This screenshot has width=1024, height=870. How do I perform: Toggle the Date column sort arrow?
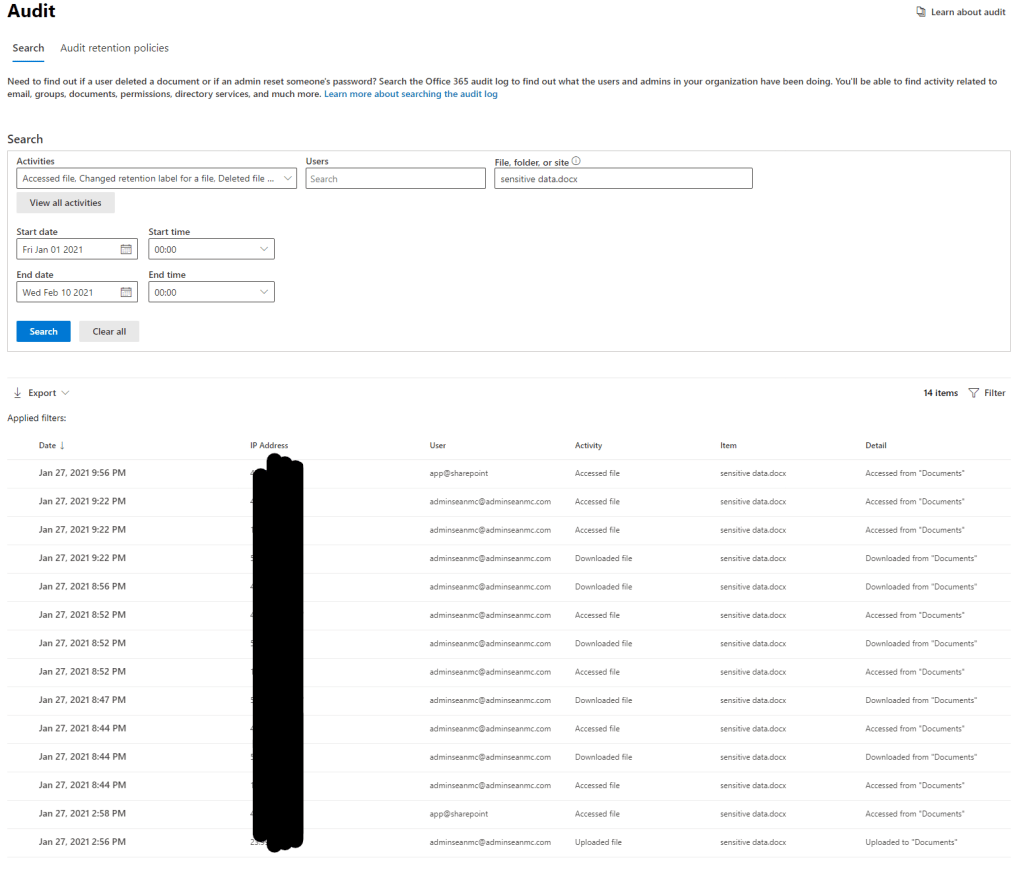(63, 445)
